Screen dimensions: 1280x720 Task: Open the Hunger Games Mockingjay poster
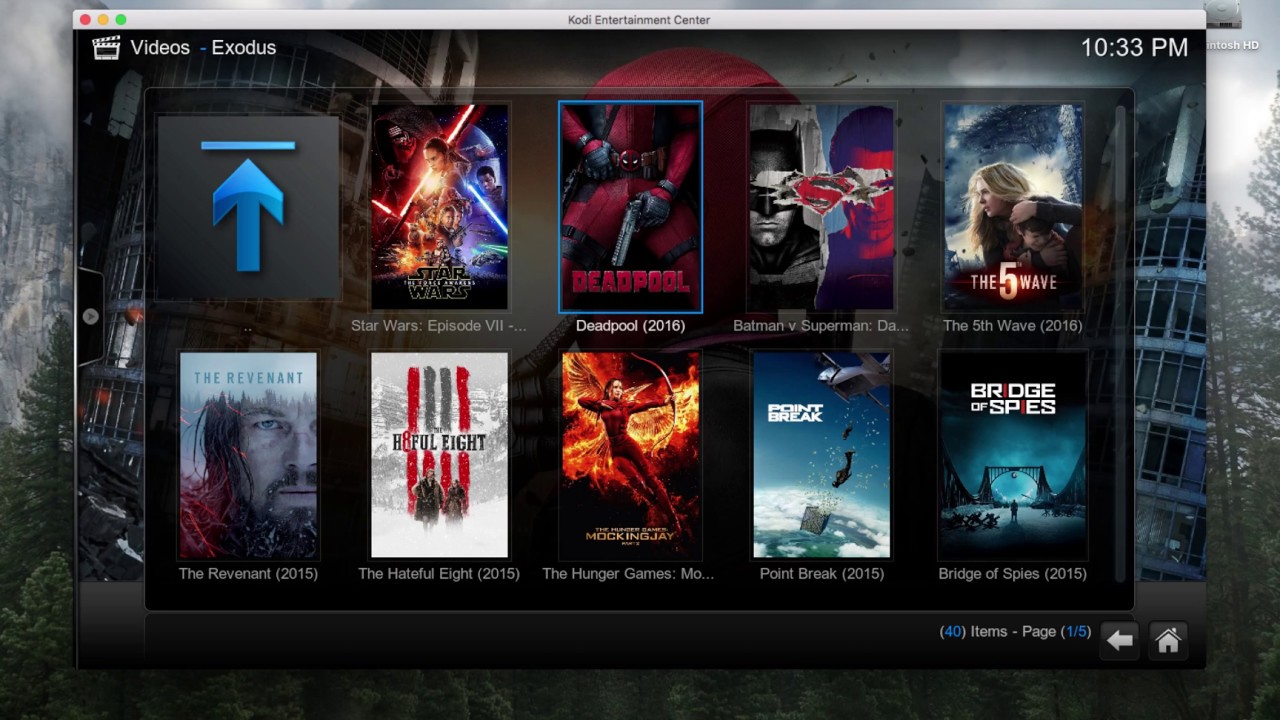click(x=630, y=455)
